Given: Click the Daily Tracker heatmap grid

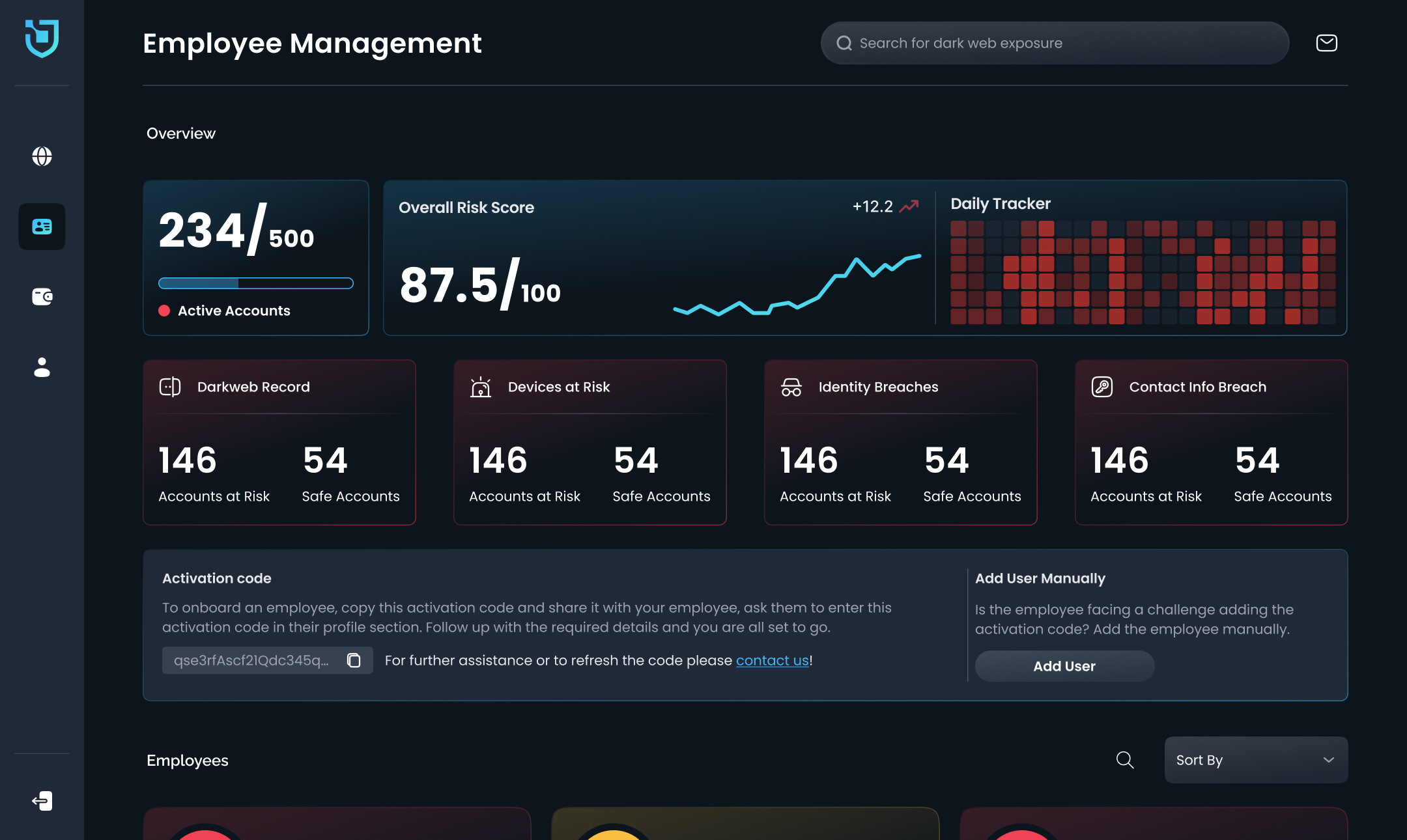Looking at the screenshot, I should click(x=1143, y=272).
